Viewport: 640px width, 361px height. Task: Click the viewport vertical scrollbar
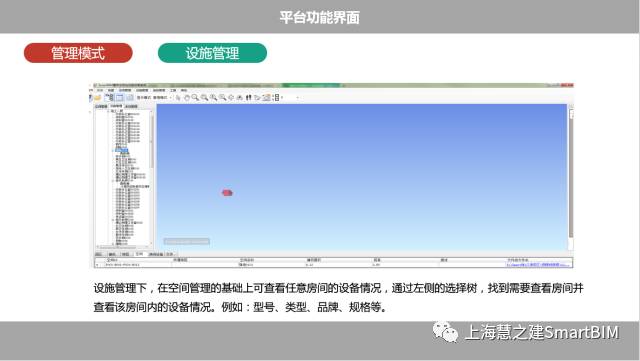click(x=571, y=177)
